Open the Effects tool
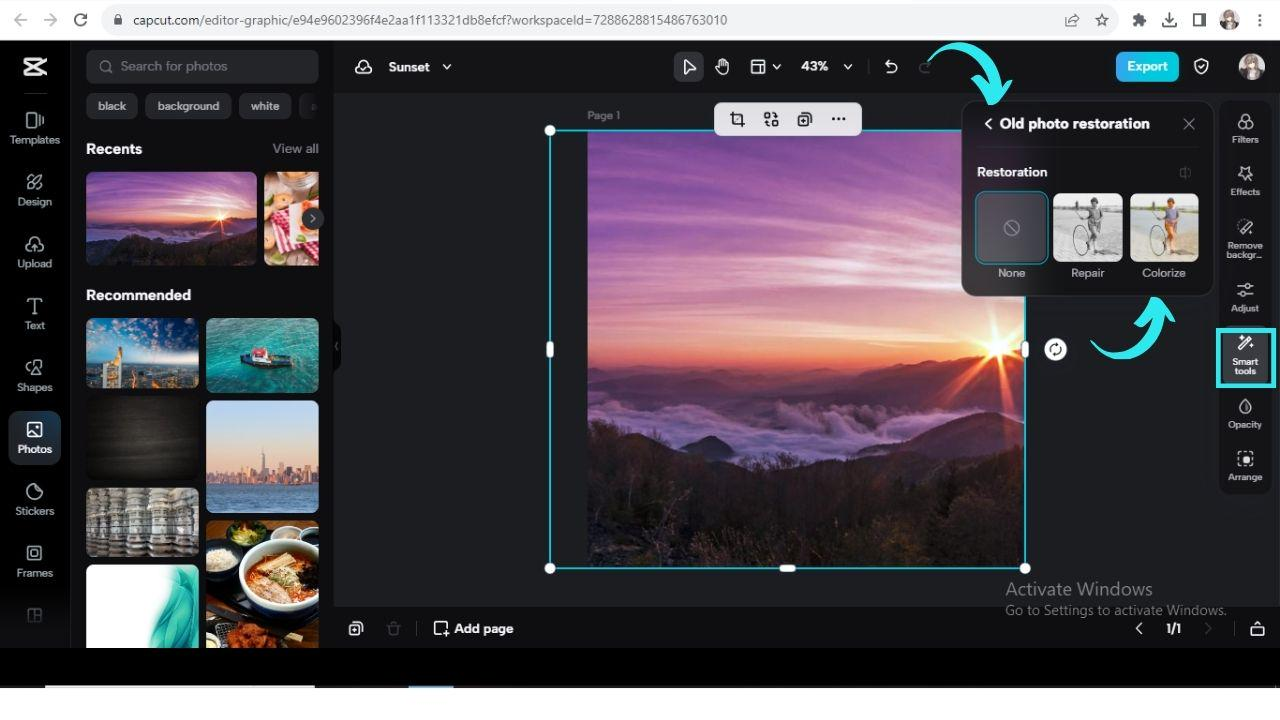Image resolution: width=1280 pixels, height=720 pixels. point(1245,181)
